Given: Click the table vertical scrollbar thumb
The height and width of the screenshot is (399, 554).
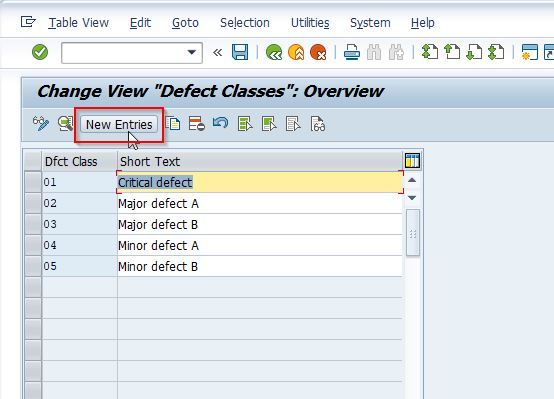Looking at the screenshot, I should tap(413, 232).
